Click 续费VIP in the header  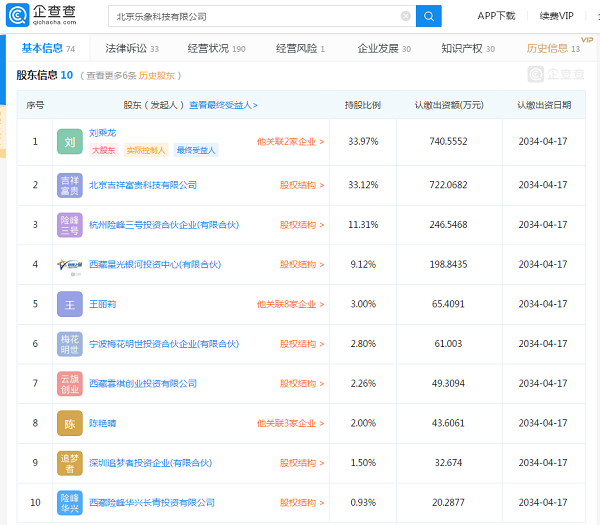tap(556, 16)
